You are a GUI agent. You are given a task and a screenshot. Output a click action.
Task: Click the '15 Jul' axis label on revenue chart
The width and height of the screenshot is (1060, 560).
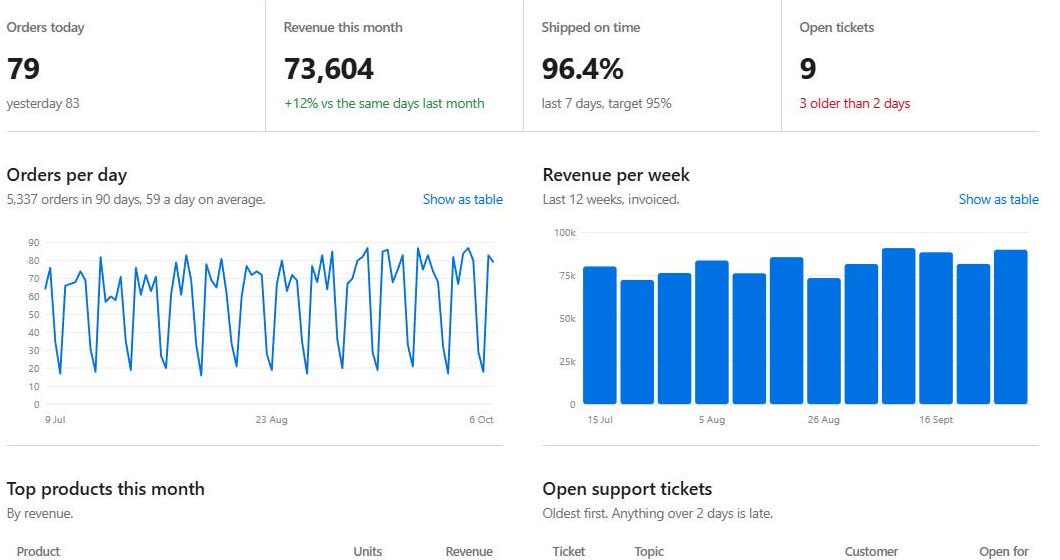coord(600,420)
